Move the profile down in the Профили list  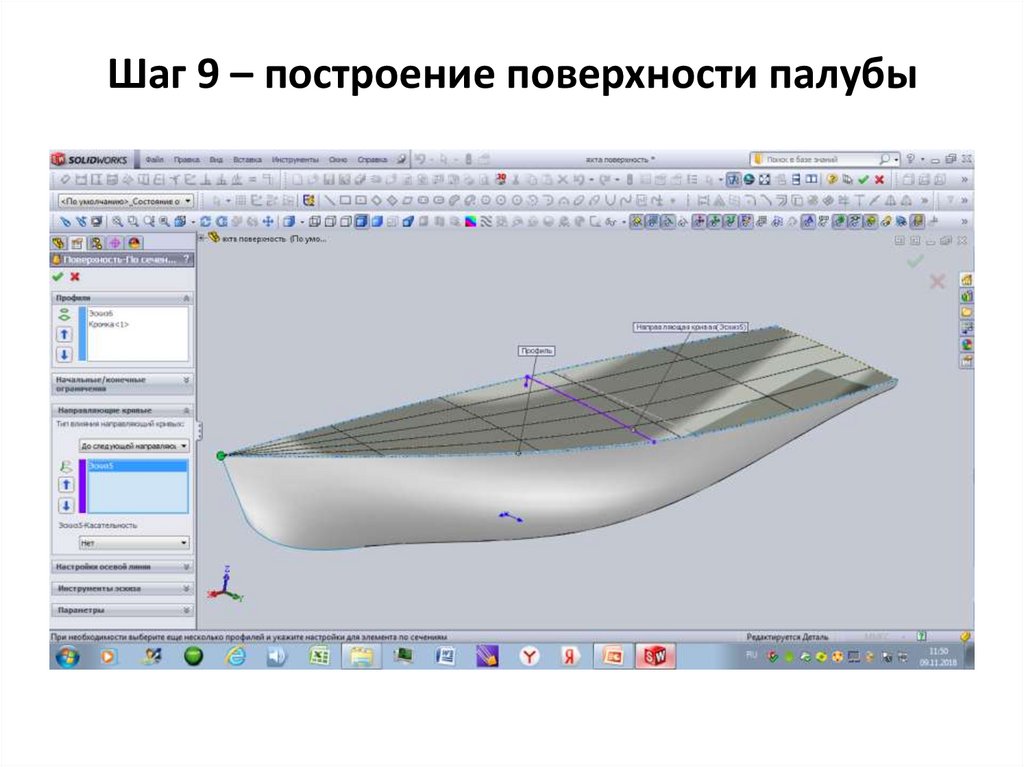(64, 355)
